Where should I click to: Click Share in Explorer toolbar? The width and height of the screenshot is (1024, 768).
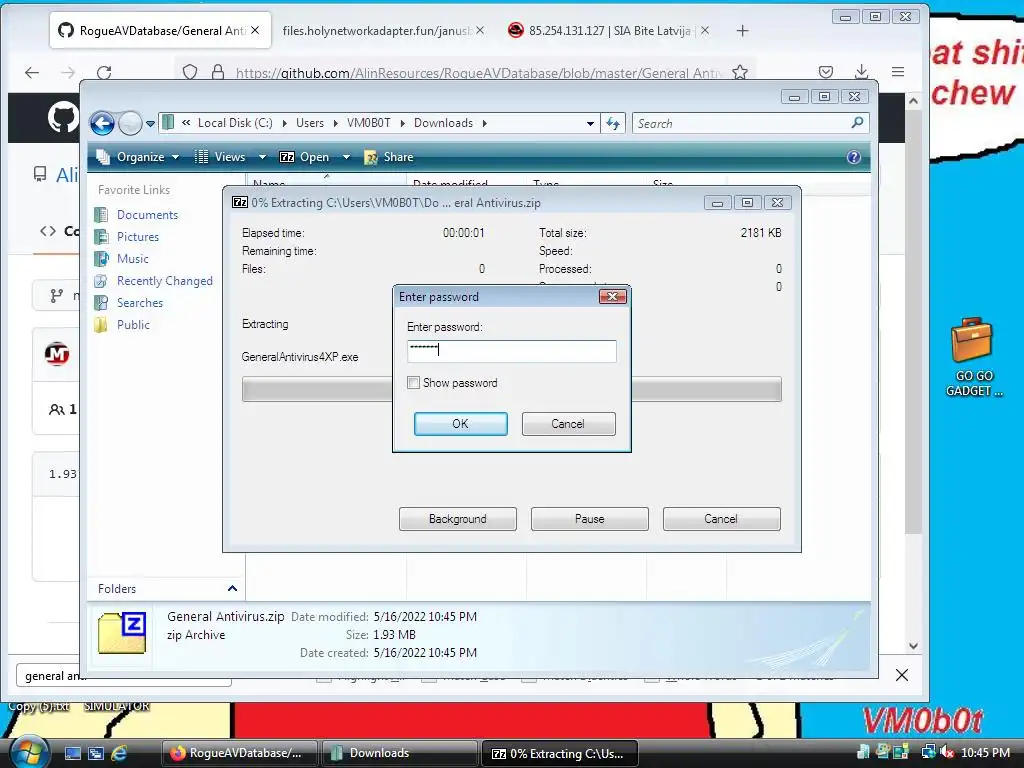pos(389,157)
